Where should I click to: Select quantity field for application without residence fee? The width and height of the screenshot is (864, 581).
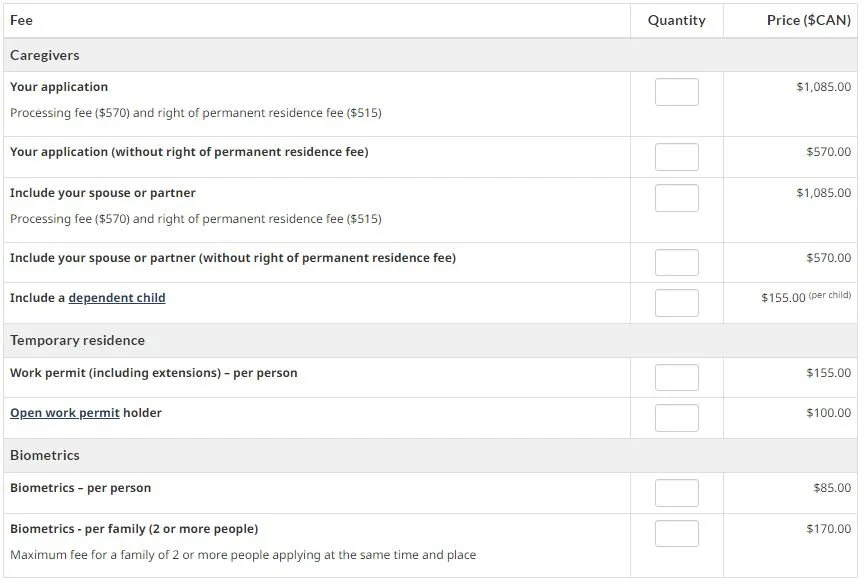(x=676, y=157)
